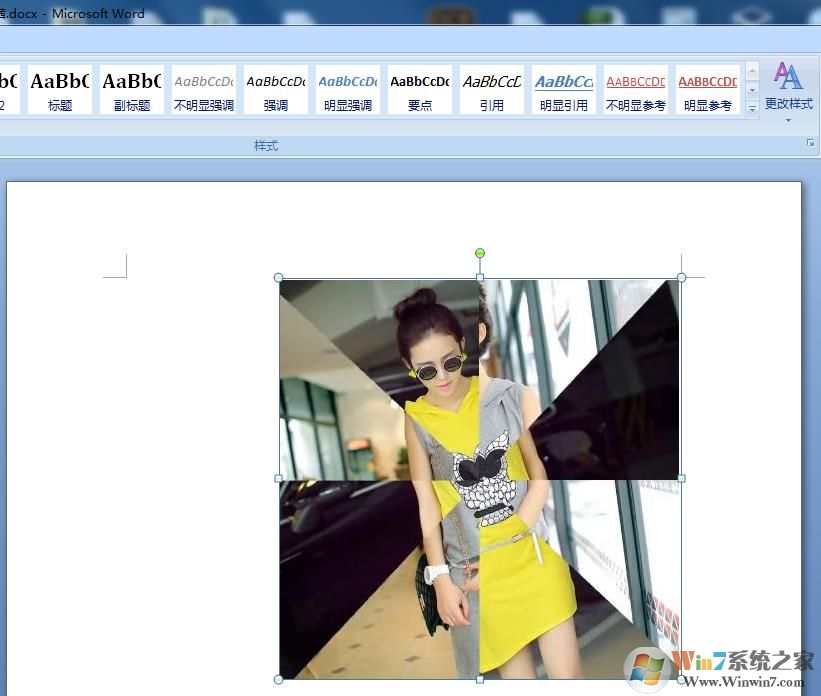Expand the full styles gallery
Image resolution: width=821 pixels, height=696 pixels.
tap(751, 109)
